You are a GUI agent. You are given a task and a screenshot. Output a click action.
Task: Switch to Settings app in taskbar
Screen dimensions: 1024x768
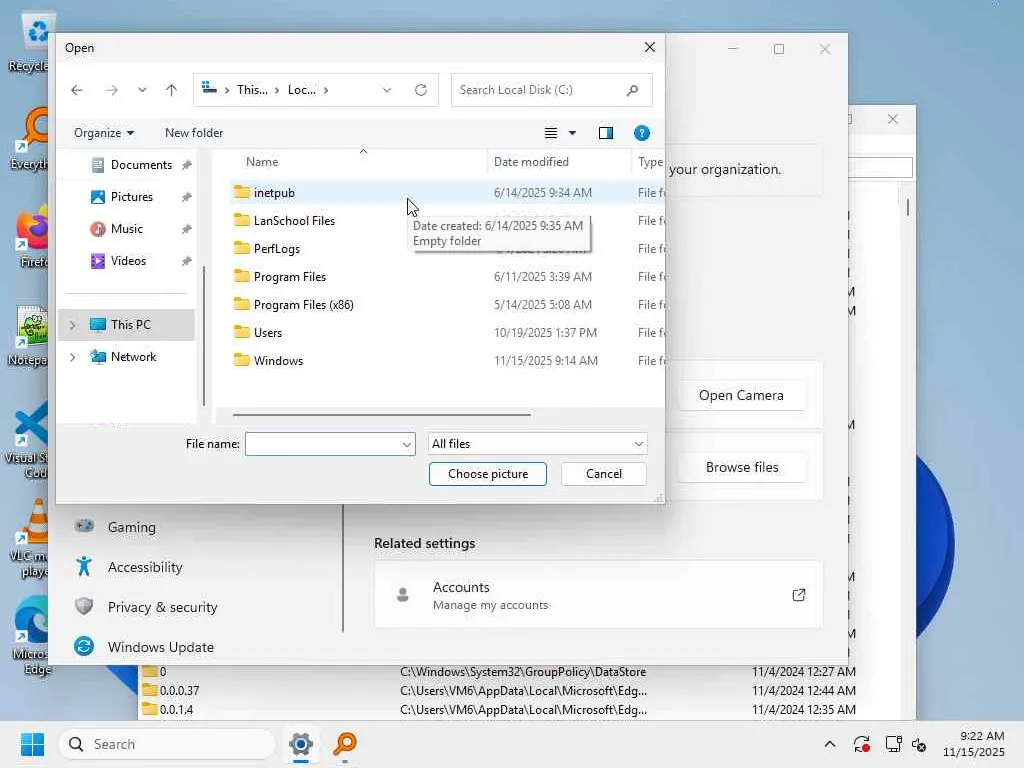click(x=300, y=744)
